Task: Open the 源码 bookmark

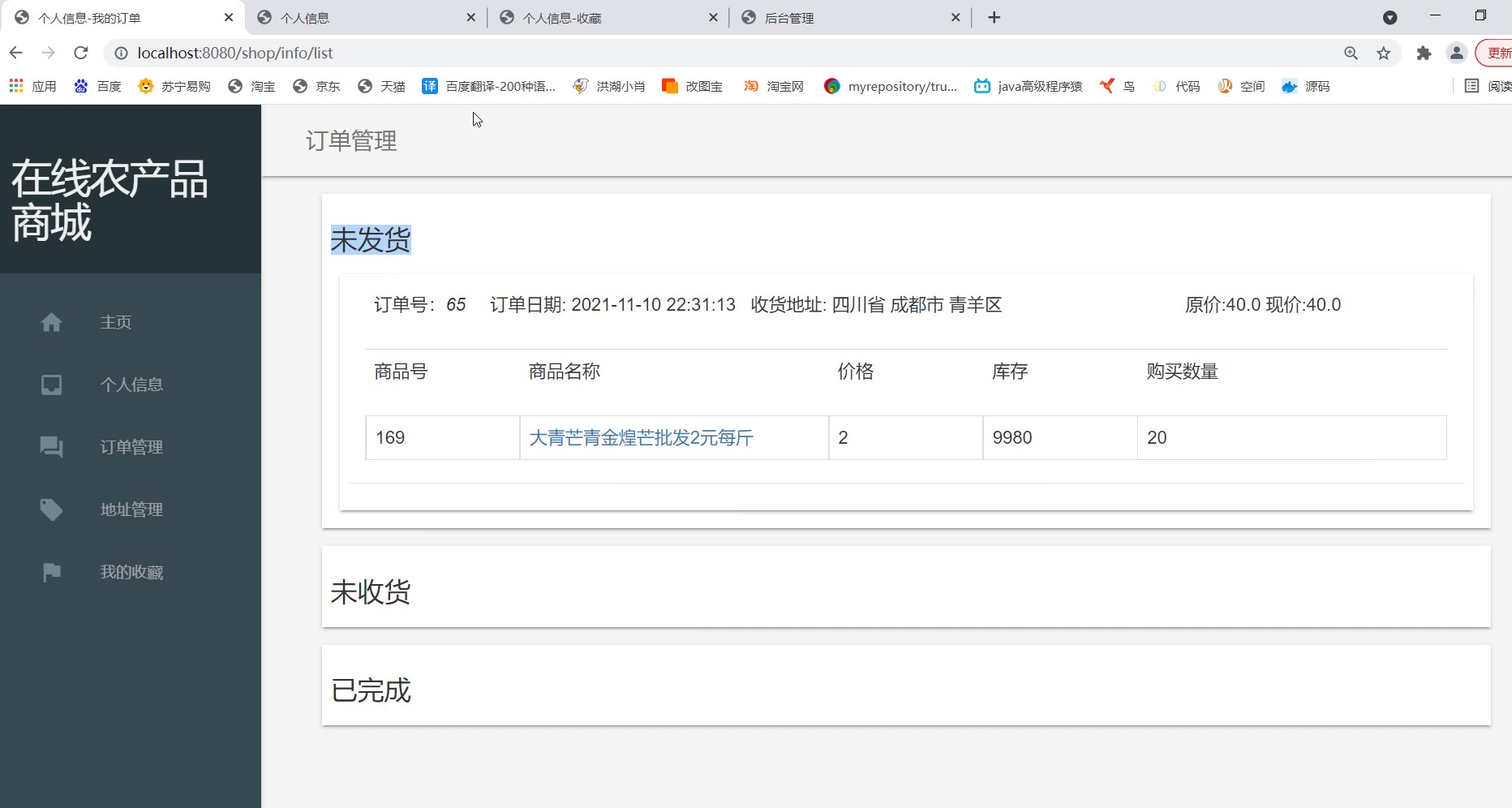Action: point(1306,86)
